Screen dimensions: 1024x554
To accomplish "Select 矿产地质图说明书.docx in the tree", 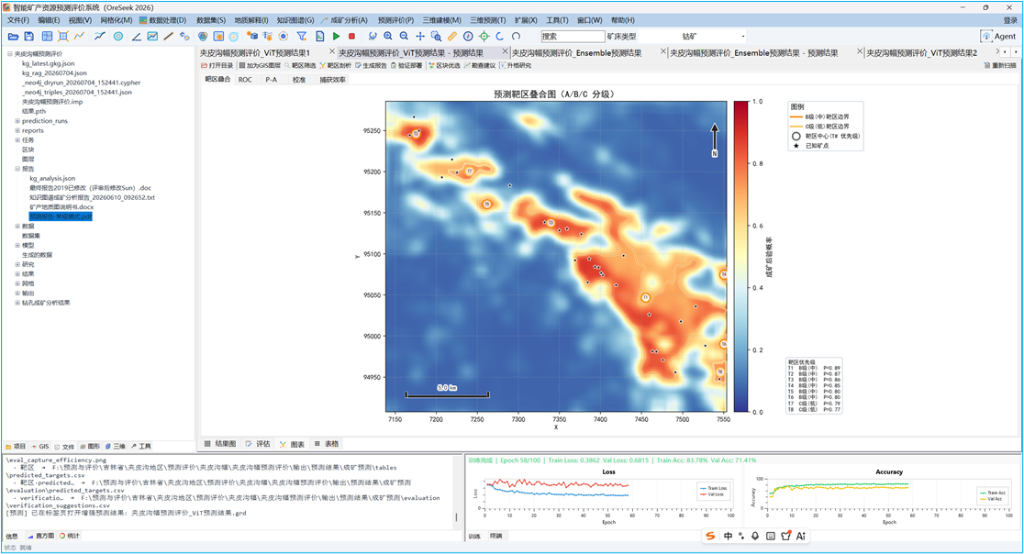I will tap(61, 206).
